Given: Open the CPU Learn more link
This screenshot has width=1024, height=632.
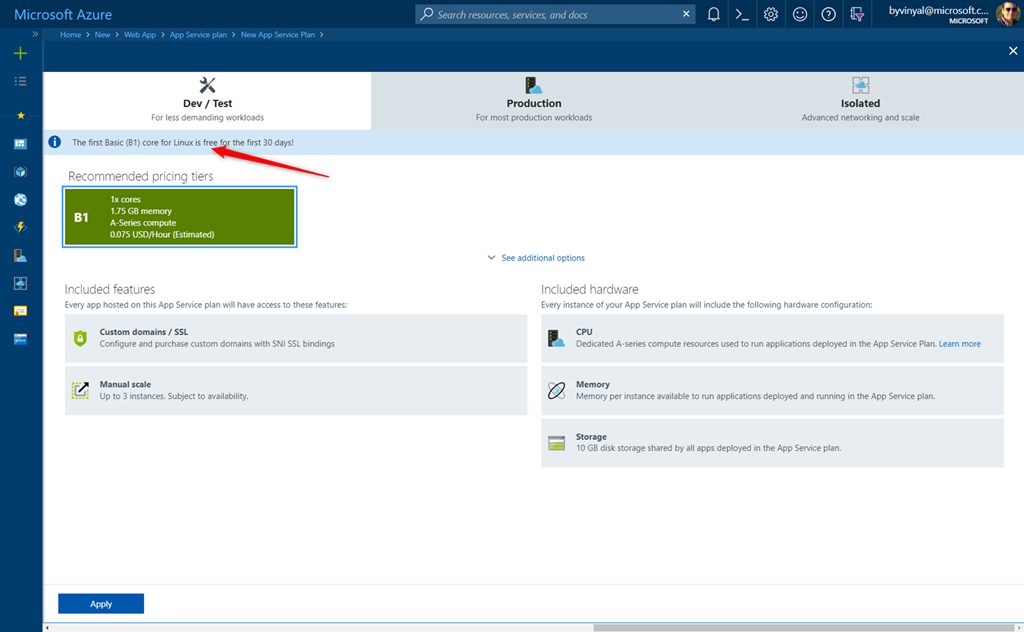Looking at the screenshot, I should point(959,344).
